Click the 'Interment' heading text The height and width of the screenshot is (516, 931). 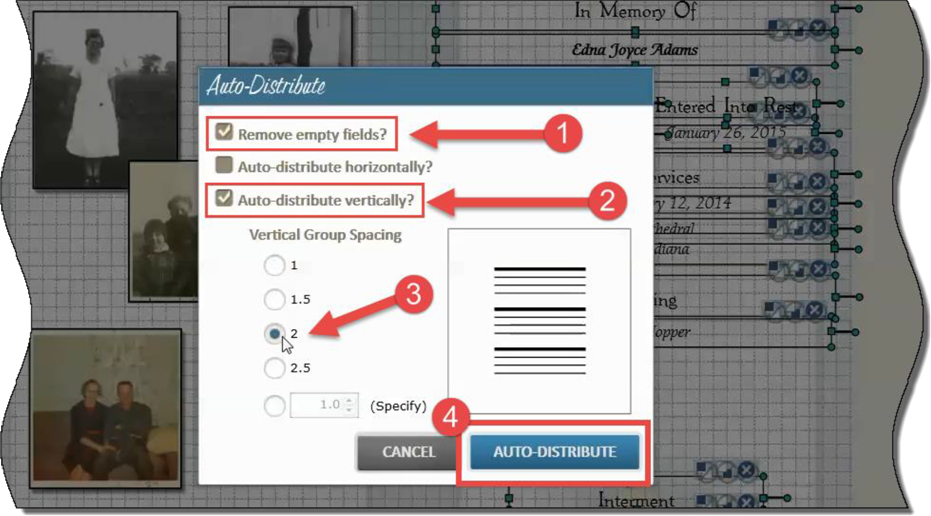pos(636,501)
